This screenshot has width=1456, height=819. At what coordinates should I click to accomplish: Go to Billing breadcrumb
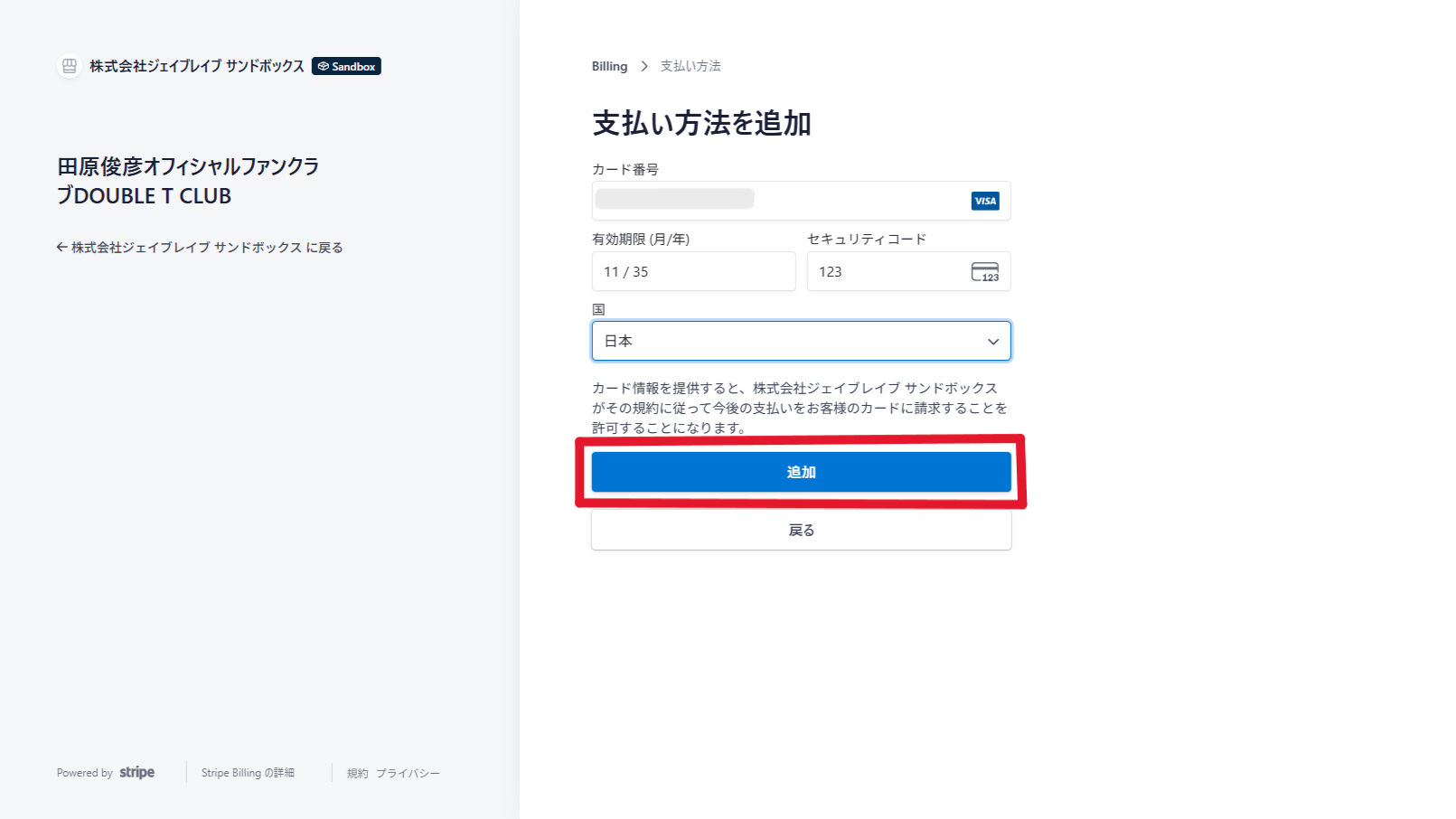pyautogui.click(x=609, y=66)
